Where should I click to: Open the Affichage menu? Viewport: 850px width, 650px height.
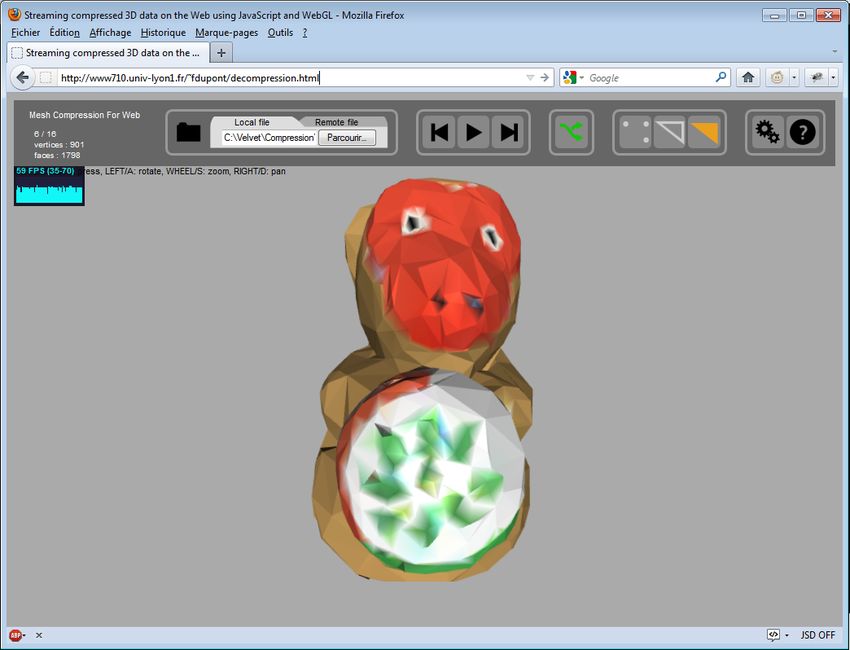(x=110, y=33)
